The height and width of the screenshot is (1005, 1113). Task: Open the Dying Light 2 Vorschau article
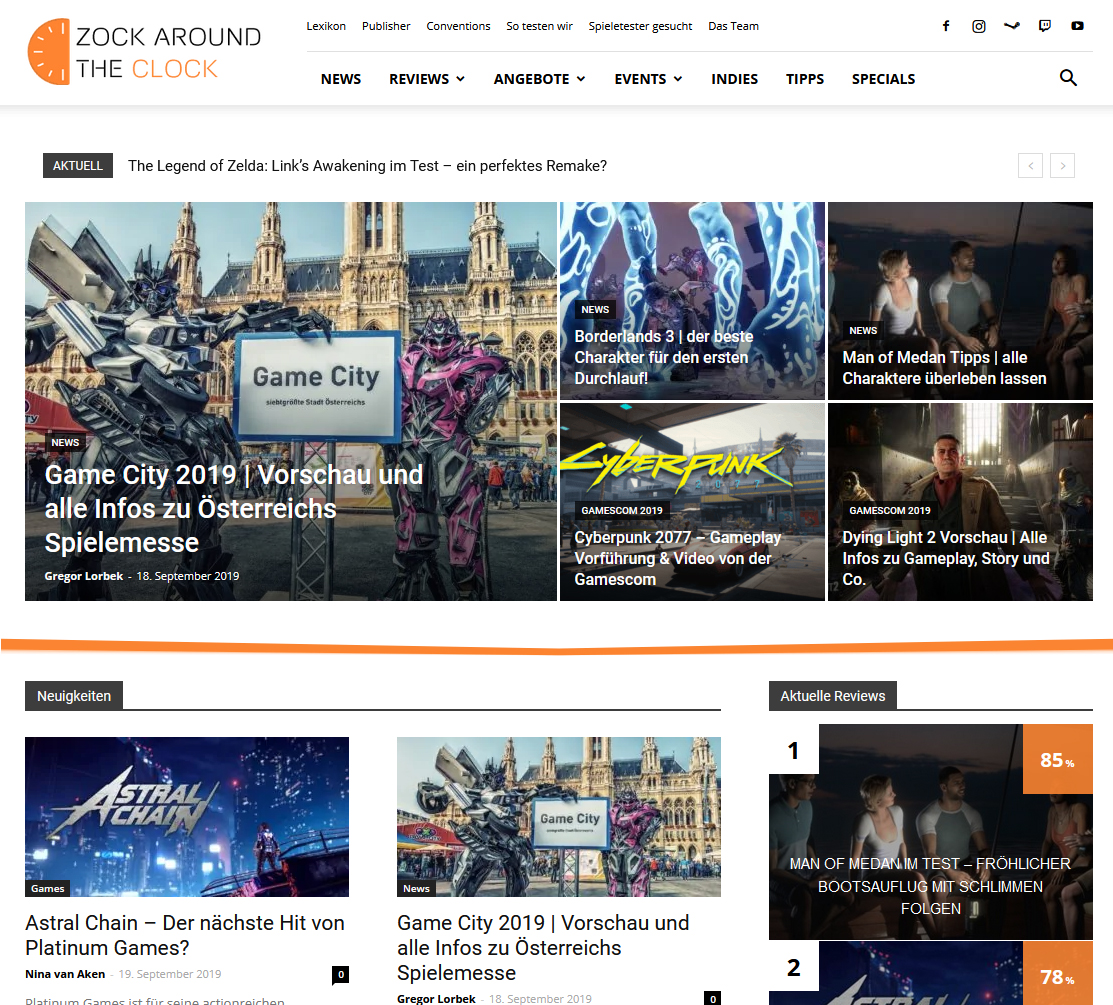point(945,558)
